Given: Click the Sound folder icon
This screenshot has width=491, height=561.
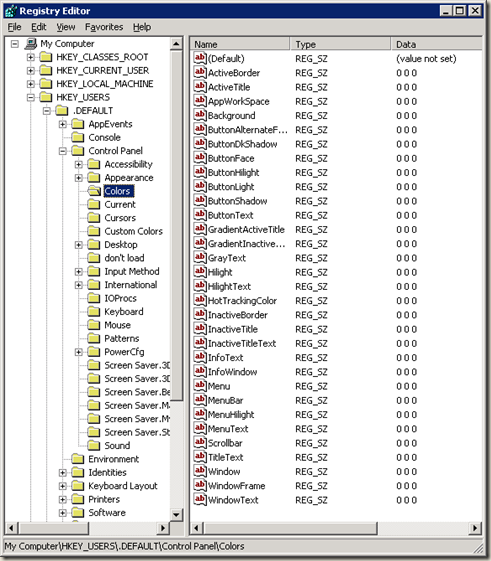Looking at the screenshot, I should 94,445.
